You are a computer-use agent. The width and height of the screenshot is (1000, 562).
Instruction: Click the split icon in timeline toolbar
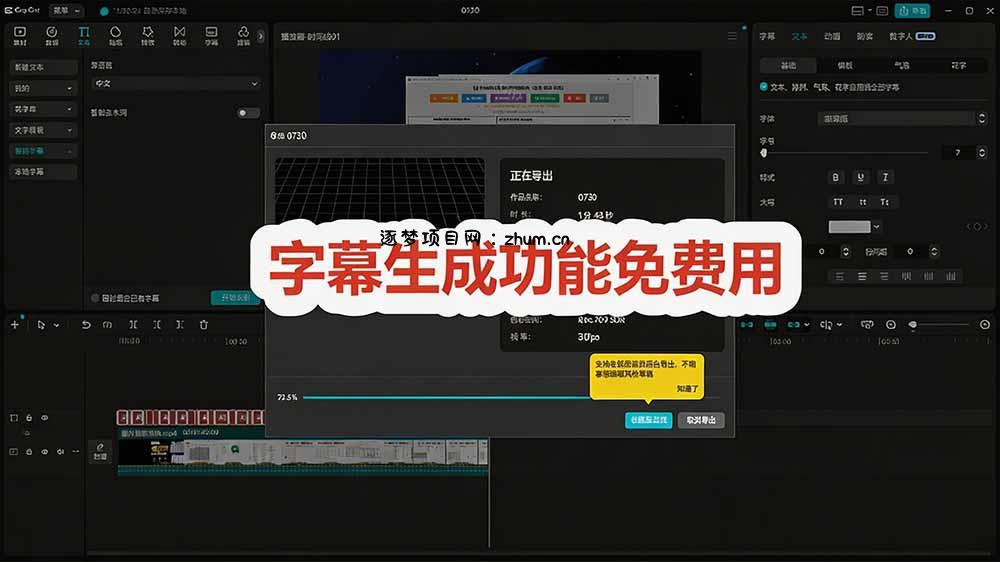coord(133,325)
